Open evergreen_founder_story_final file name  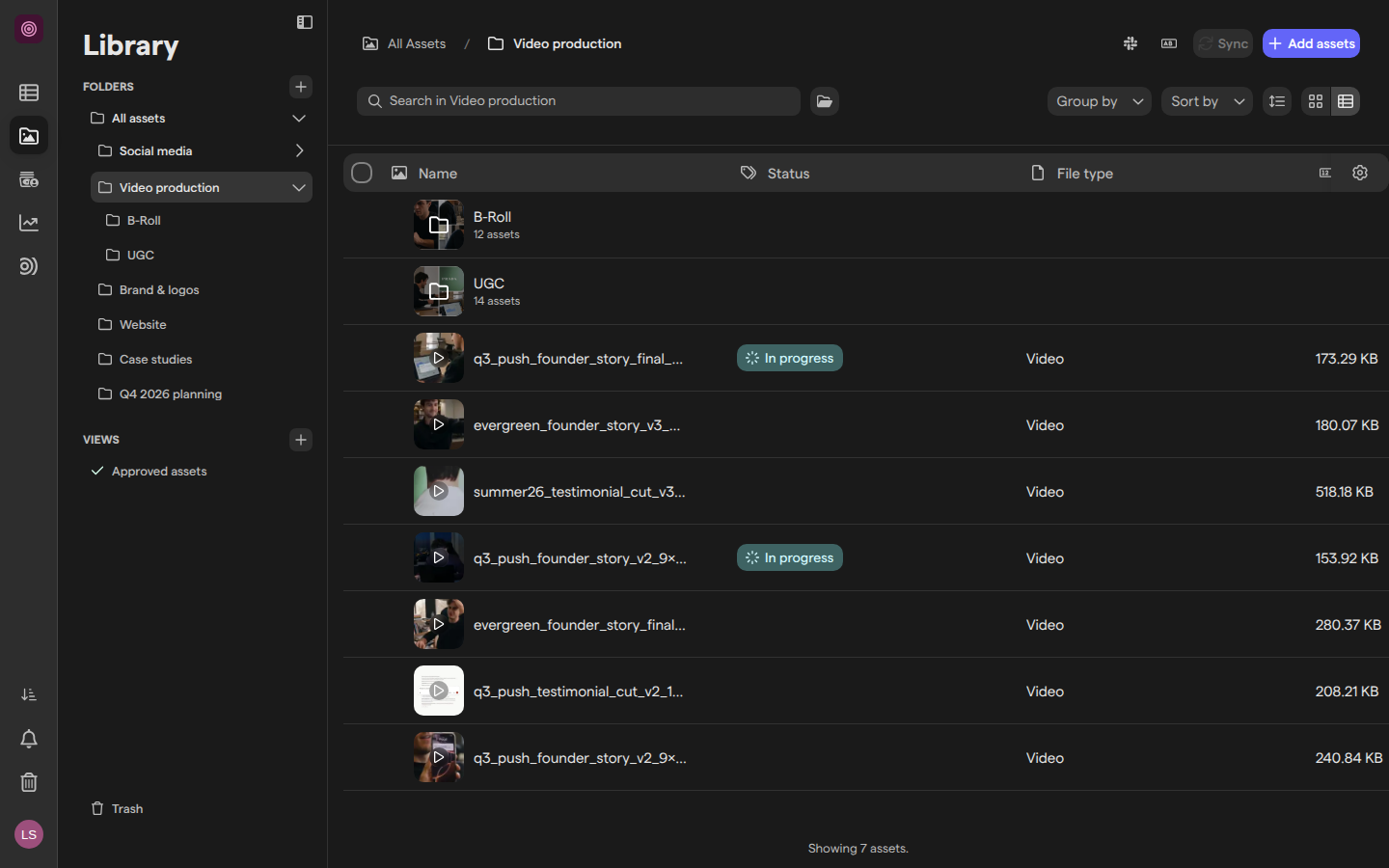pos(580,625)
